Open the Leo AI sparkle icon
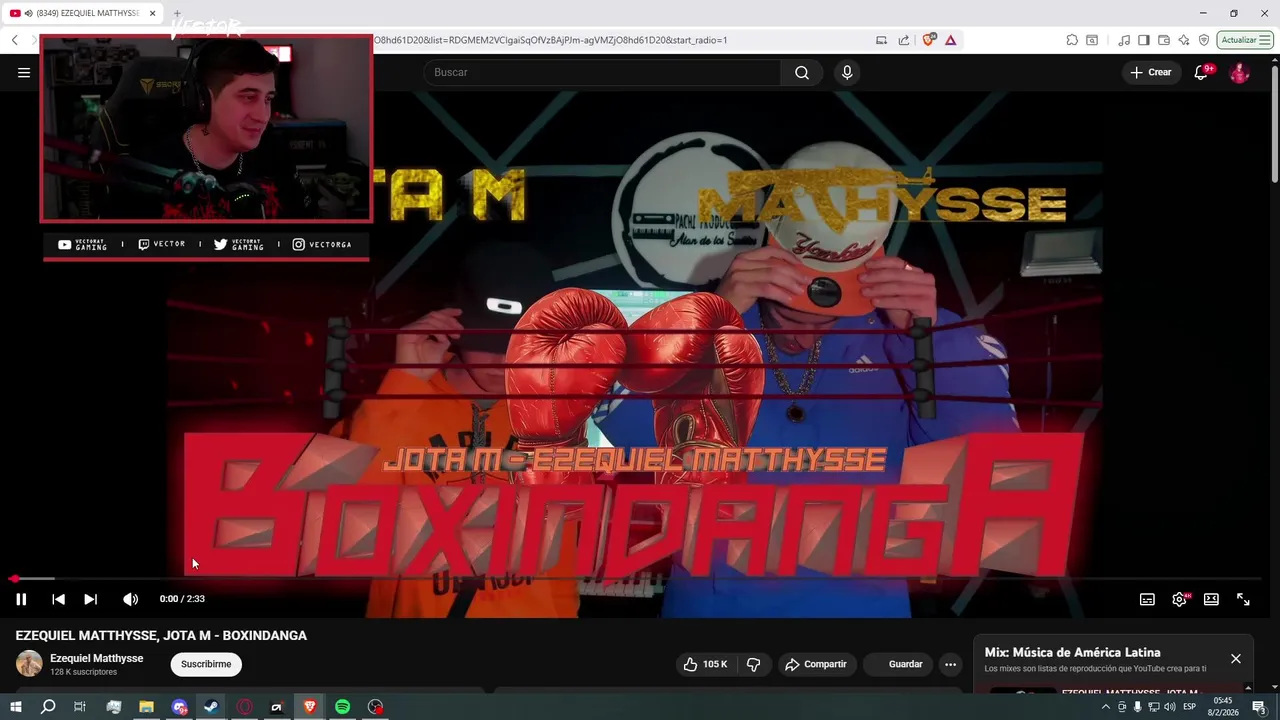1280x720 pixels. pyautogui.click(x=1184, y=40)
